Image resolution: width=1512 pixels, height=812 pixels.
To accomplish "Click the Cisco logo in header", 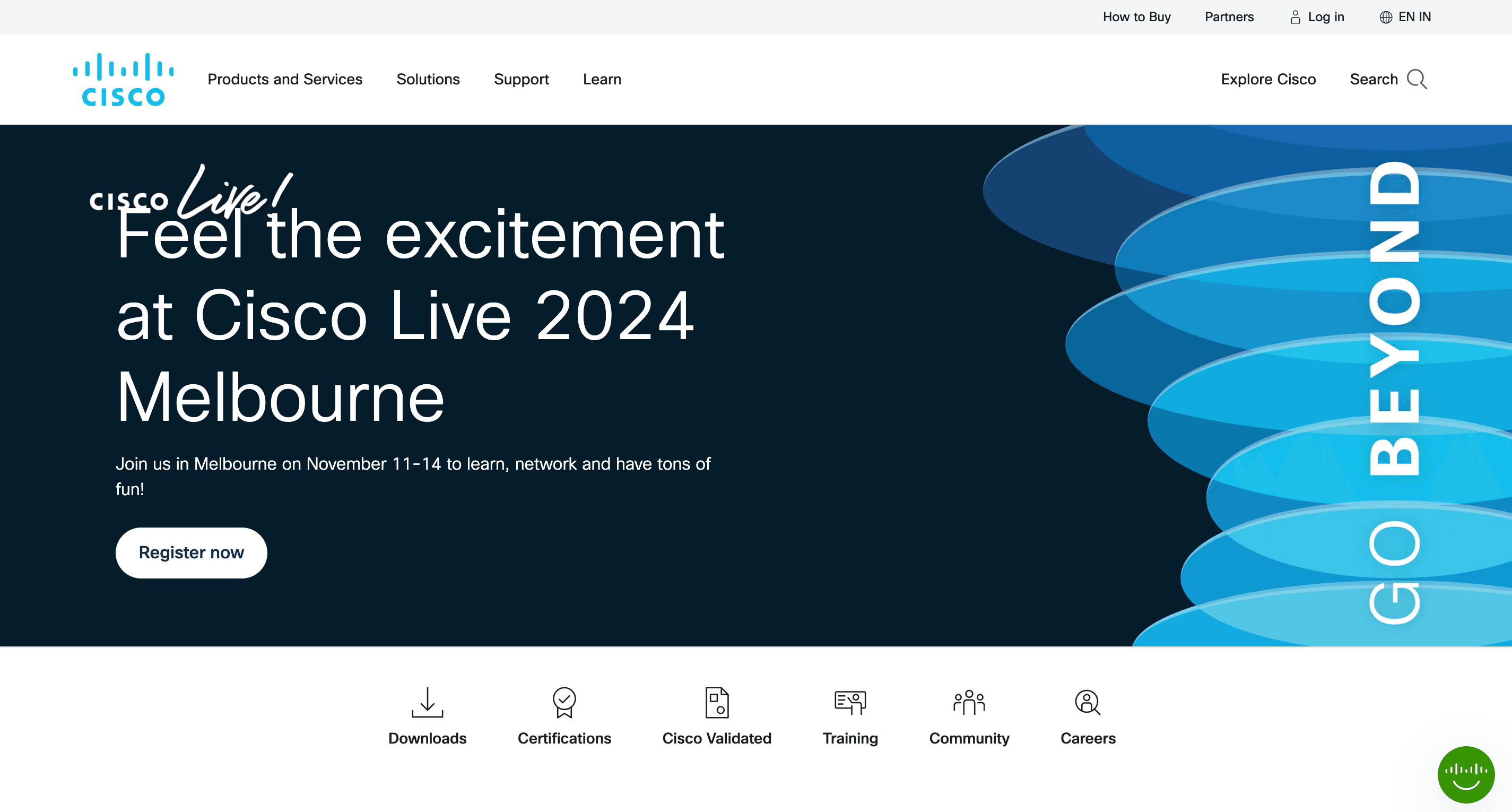I will coord(123,80).
